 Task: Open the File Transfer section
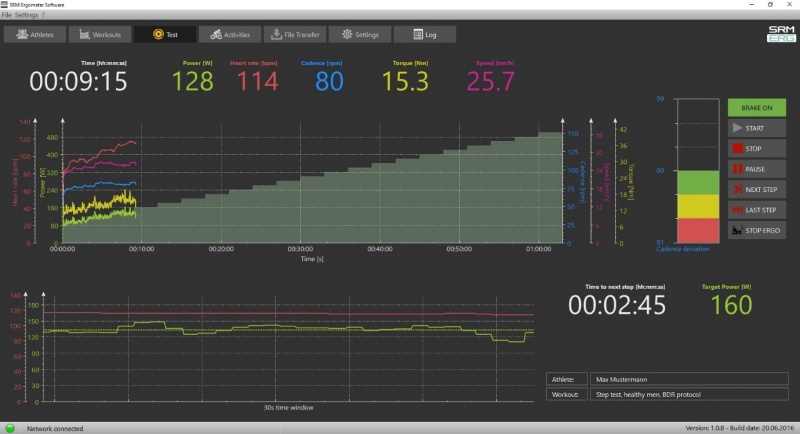(x=294, y=34)
